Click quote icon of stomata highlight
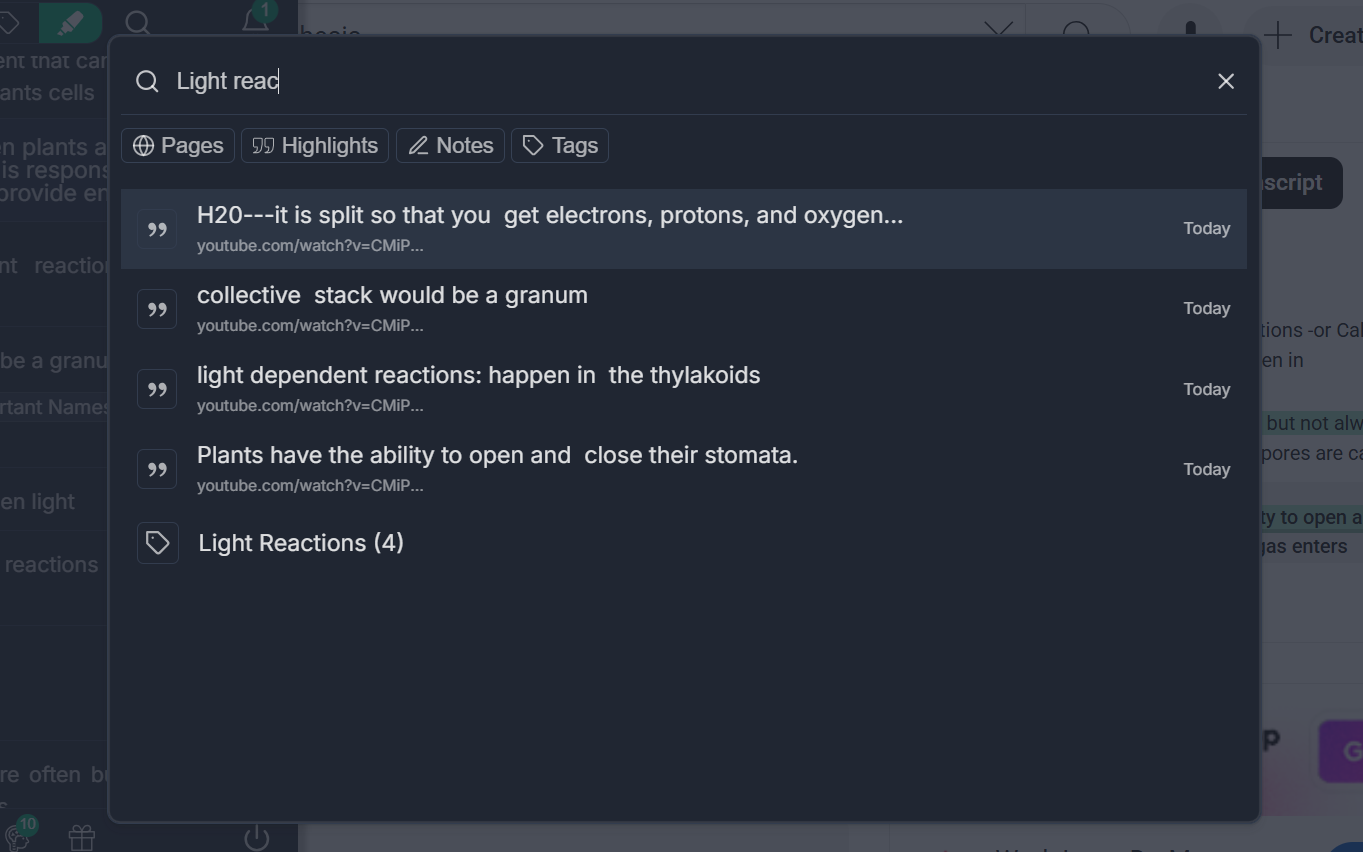Image resolution: width=1363 pixels, height=852 pixels. coord(157,469)
